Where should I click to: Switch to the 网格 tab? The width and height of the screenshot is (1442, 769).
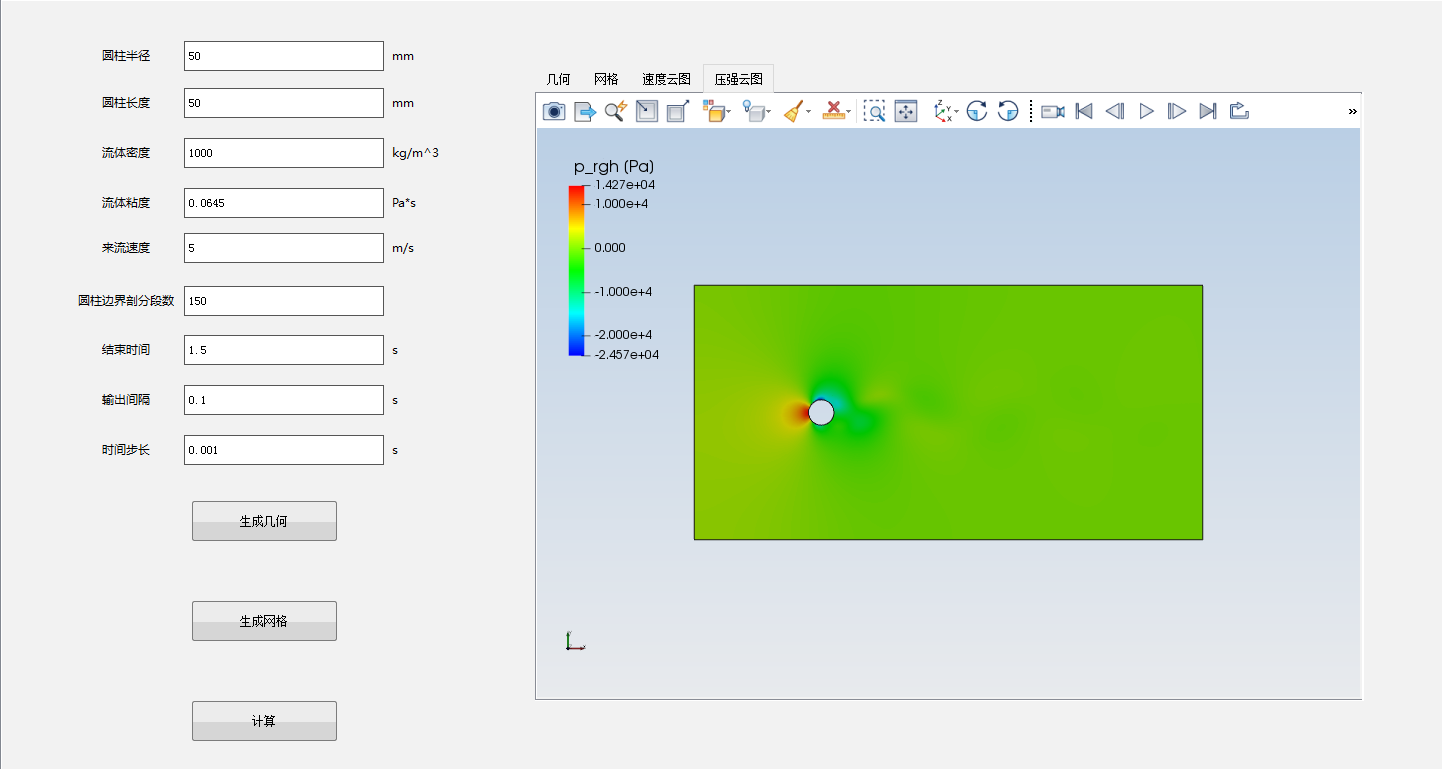(x=606, y=79)
